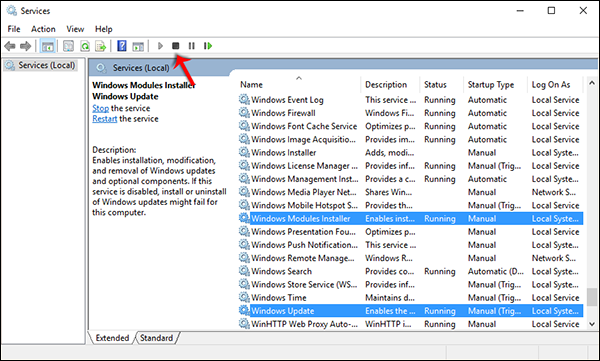Switch to the Extended tab
Screen dimensions: 600x361
point(112,338)
